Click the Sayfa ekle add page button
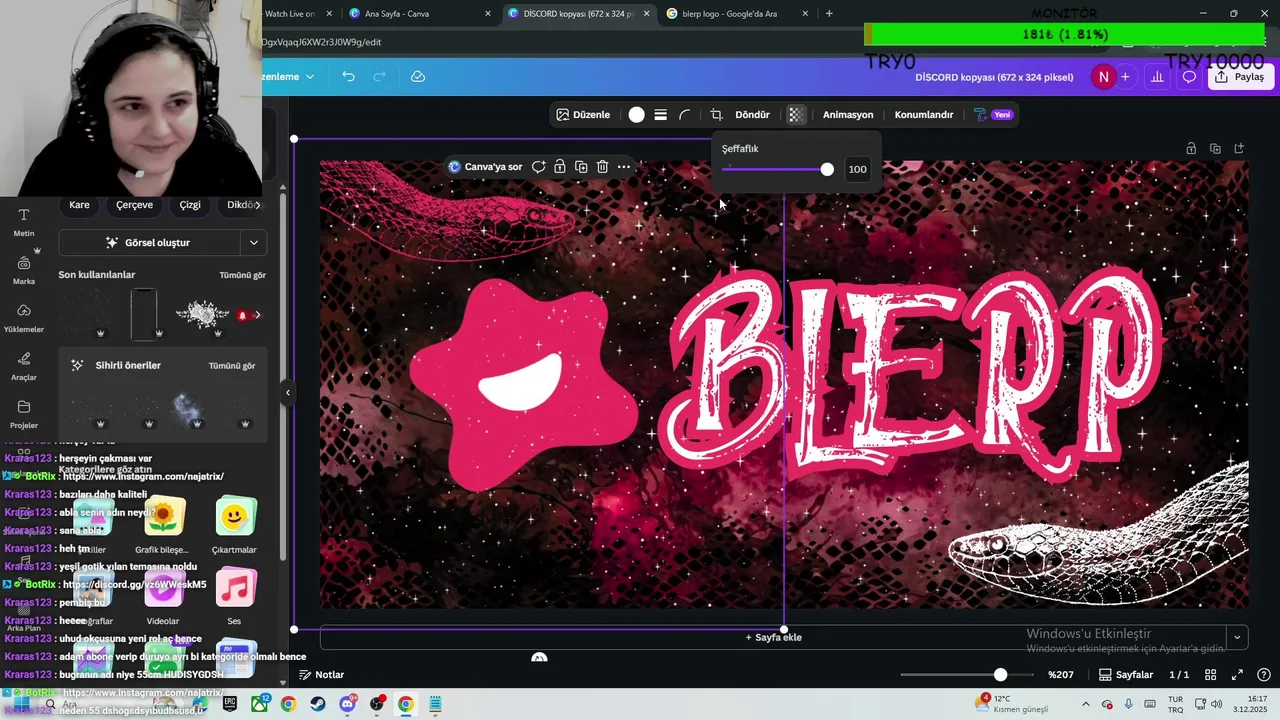The image size is (1280, 720). 773,637
